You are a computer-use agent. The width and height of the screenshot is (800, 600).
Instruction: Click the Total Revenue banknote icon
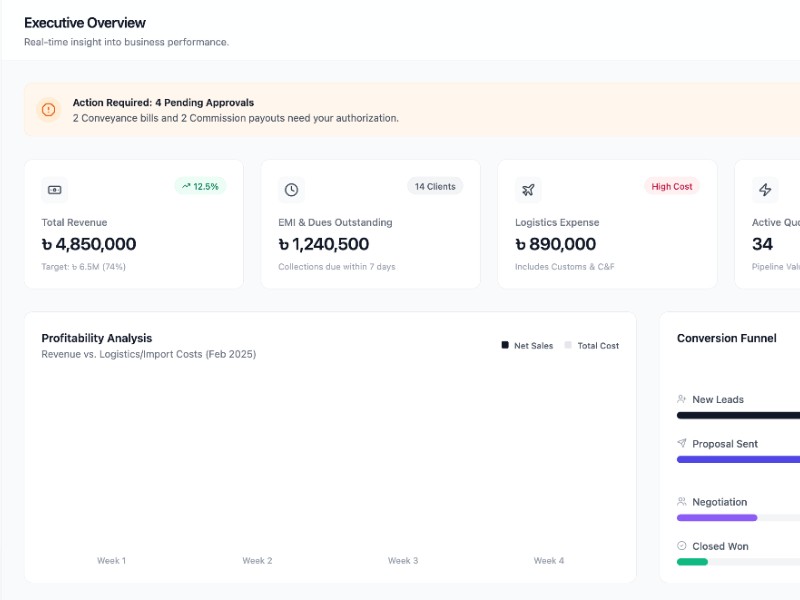point(54,190)
